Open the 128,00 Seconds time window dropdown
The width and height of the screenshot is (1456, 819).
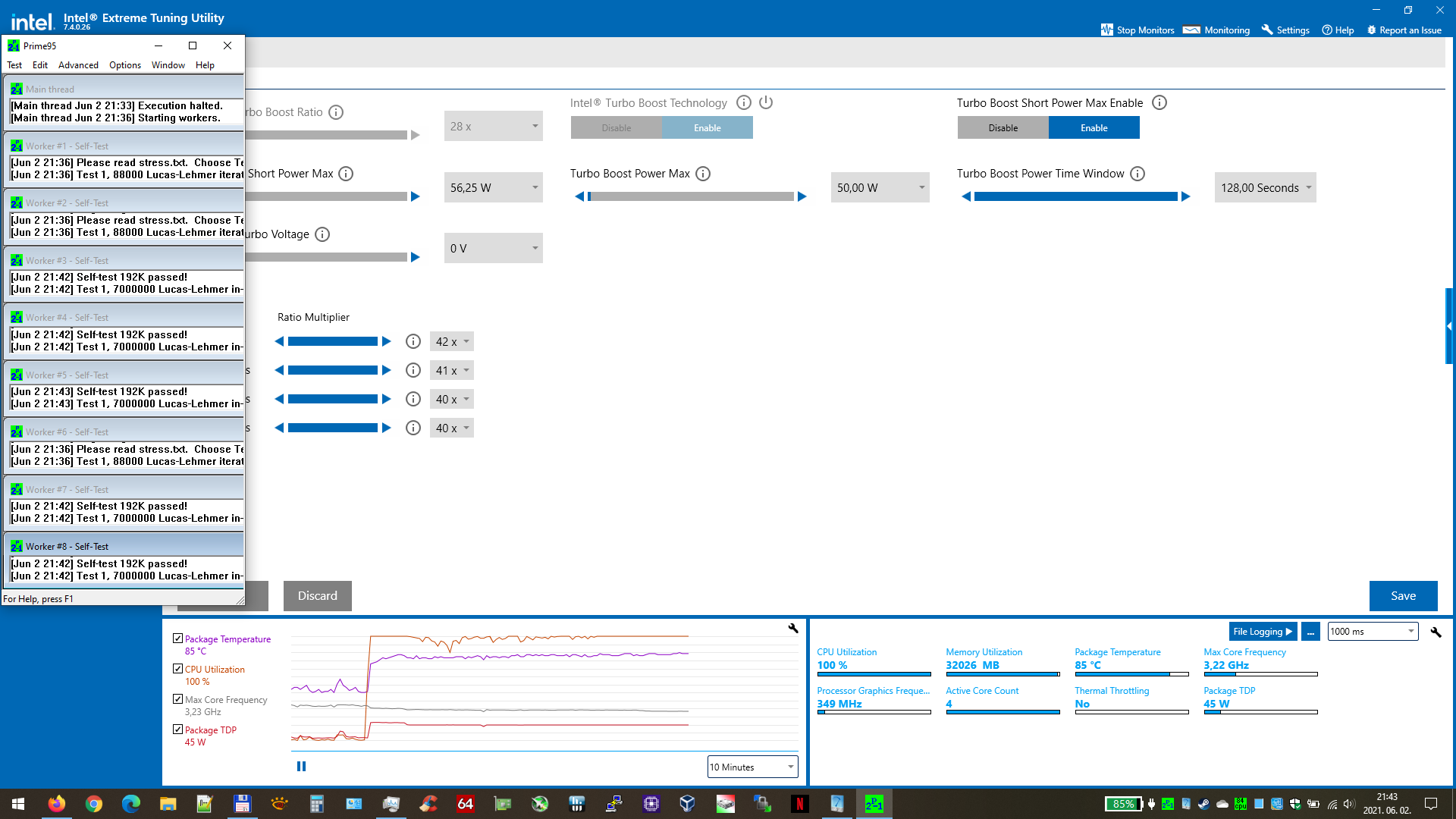click(x=1266, y=187)
